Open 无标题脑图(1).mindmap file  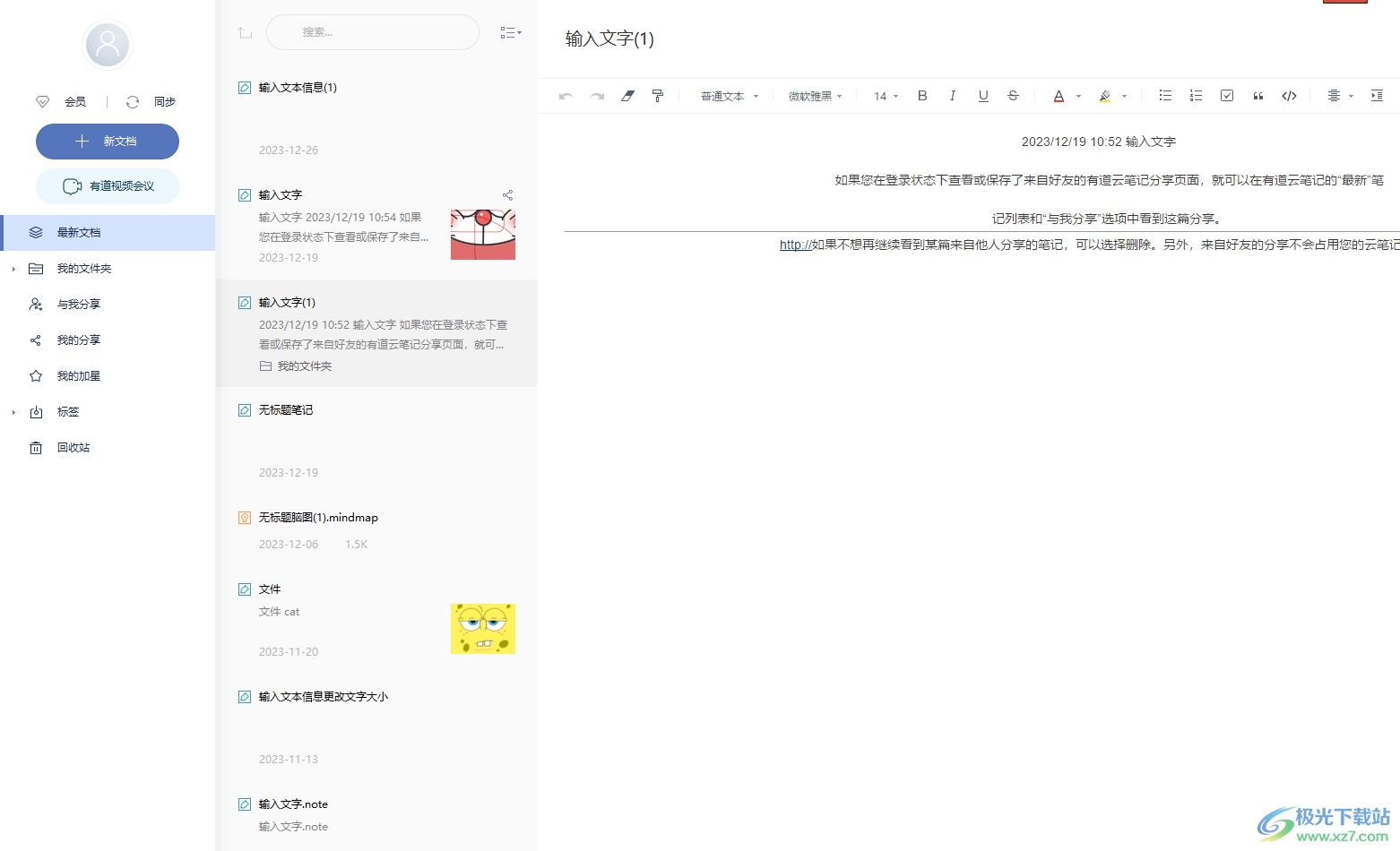pos(376,530)
